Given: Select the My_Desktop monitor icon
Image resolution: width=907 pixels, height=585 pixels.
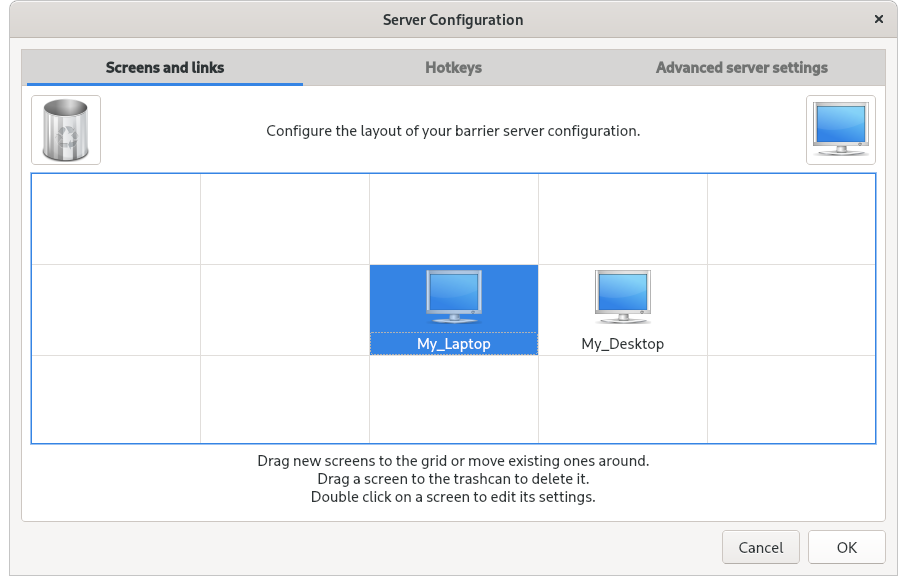Looking at the screenshot, I should [622, 296].
